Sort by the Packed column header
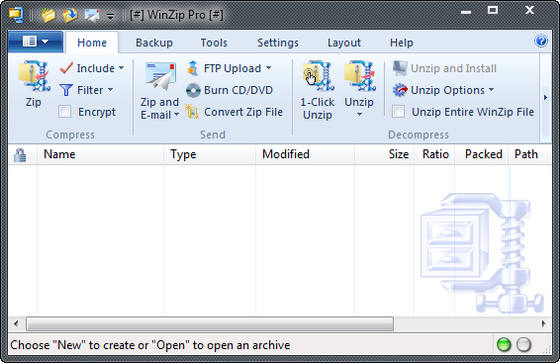560x363 pixels. (482, 154)
